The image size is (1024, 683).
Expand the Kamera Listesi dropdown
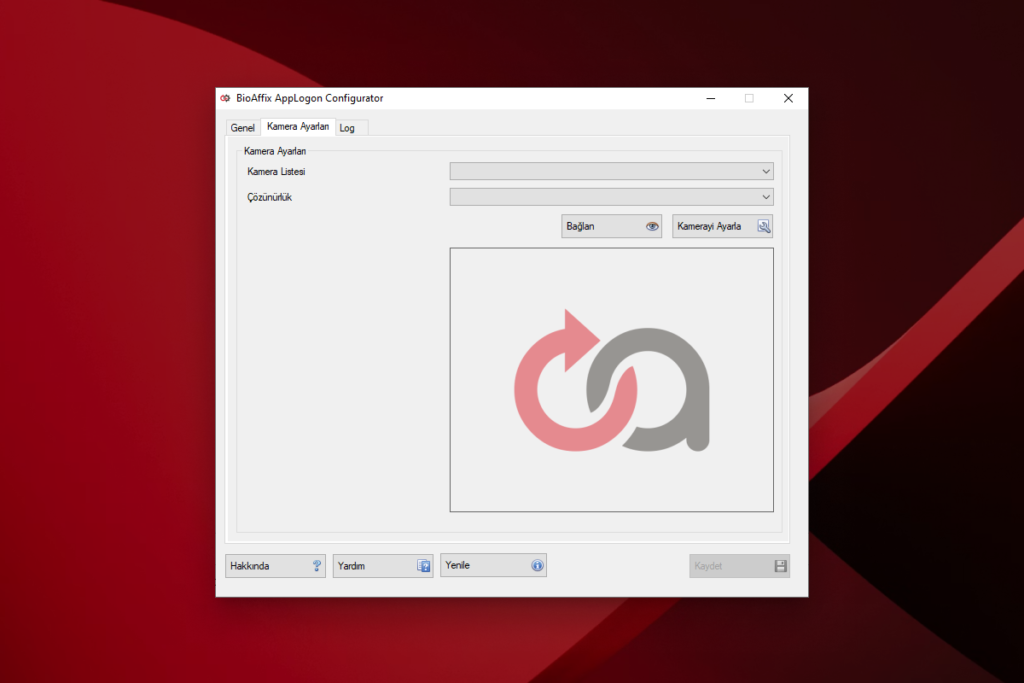611,171
